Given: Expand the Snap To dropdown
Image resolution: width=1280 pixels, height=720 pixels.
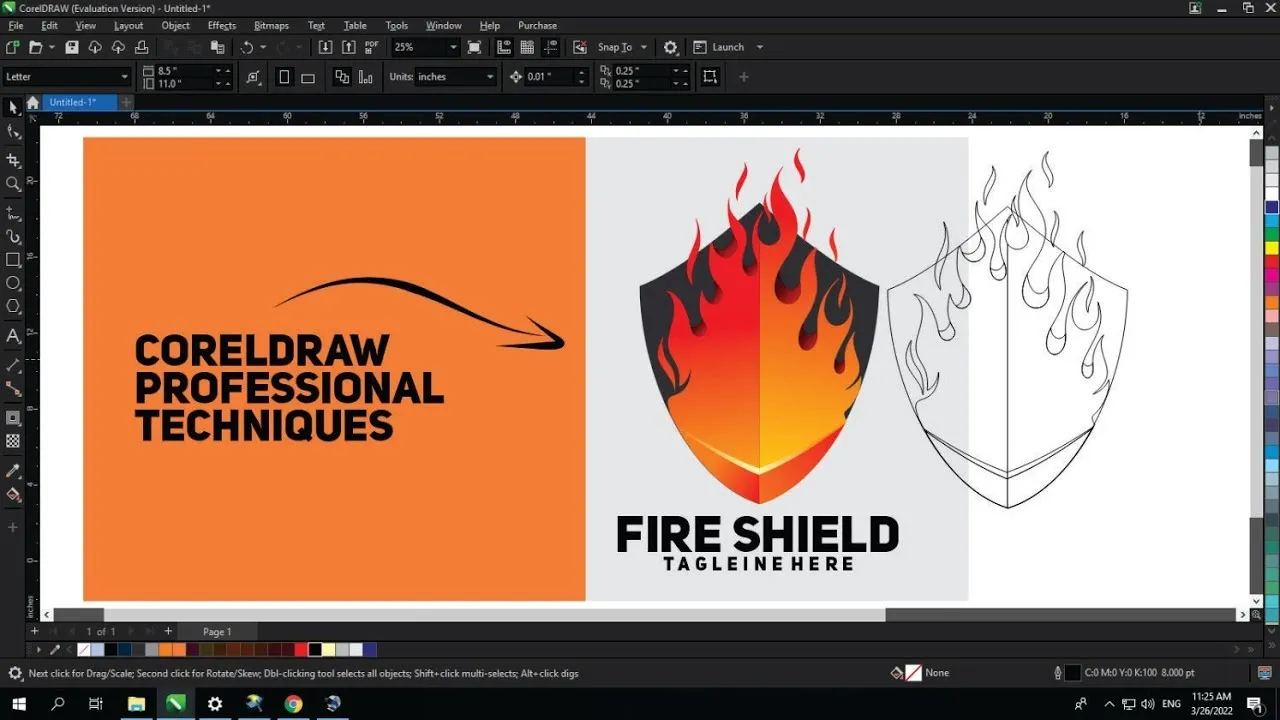Looking at the screenshot, I should pos(644,47).
